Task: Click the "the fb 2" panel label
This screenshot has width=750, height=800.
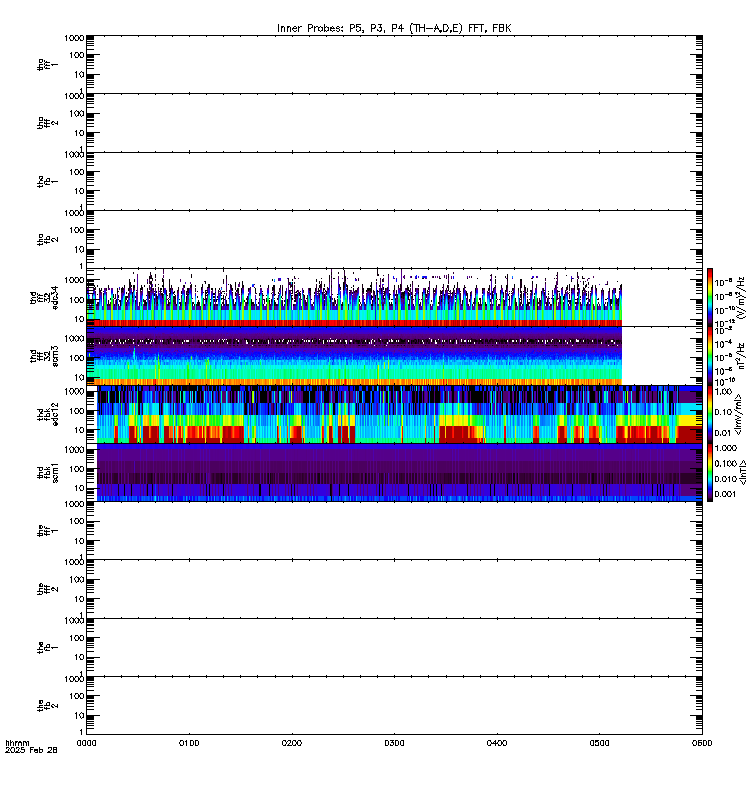Action: [47, 706]
